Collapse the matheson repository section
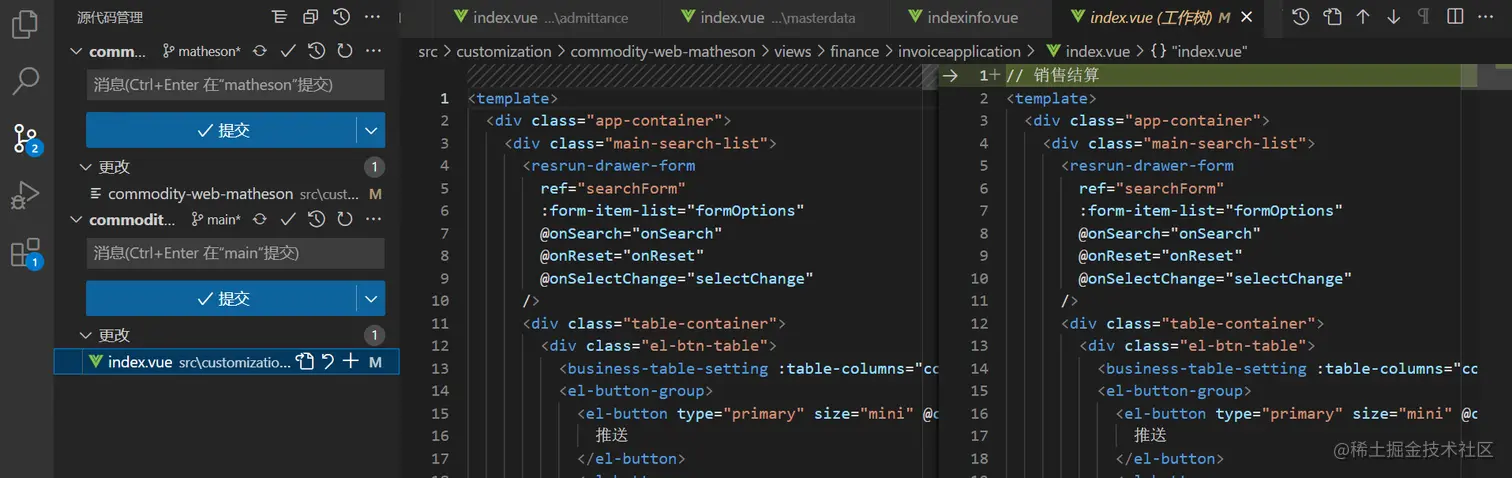 tap(76, 51)
